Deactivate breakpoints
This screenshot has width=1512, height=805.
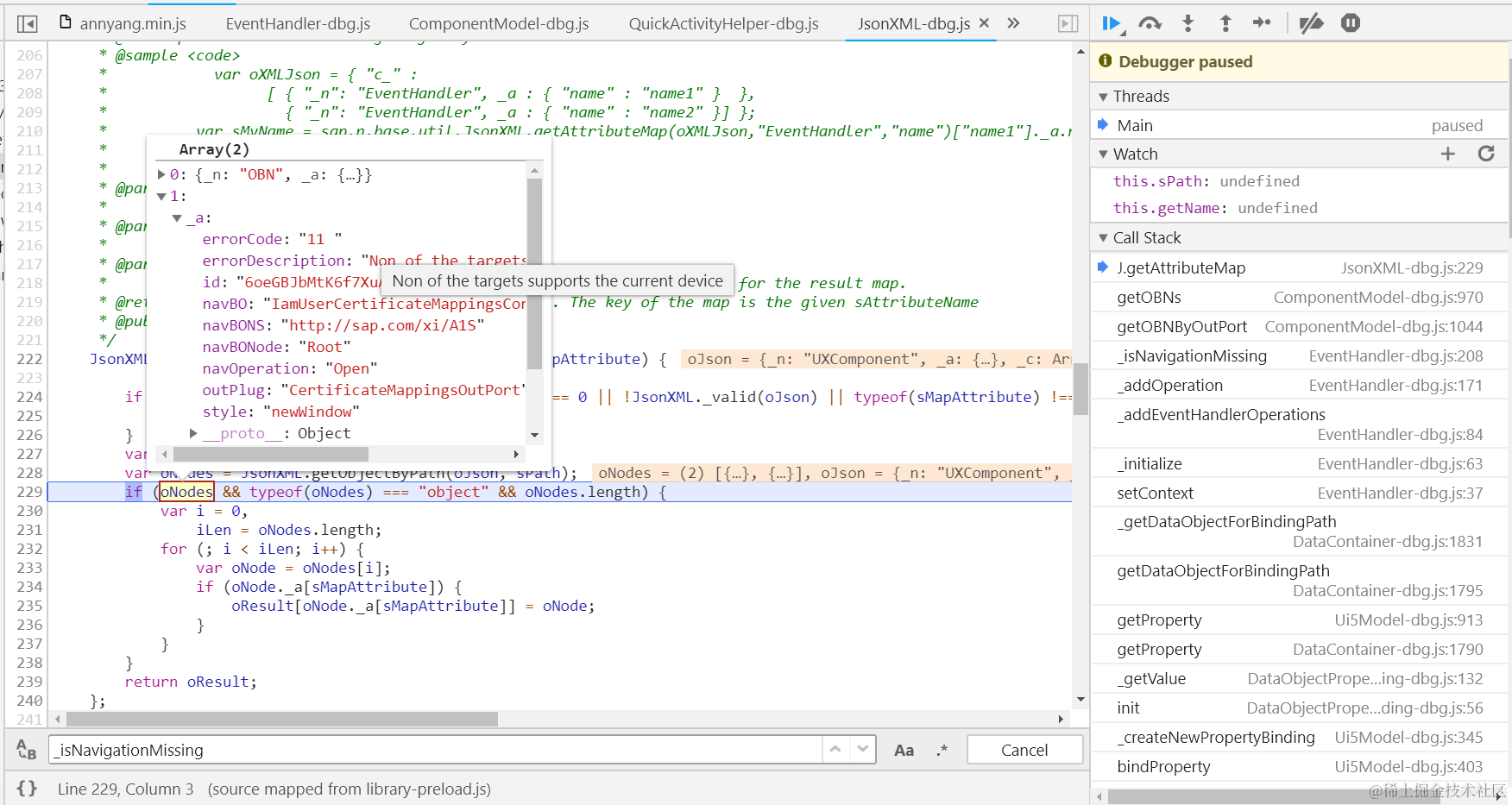tap(1311, 23)
